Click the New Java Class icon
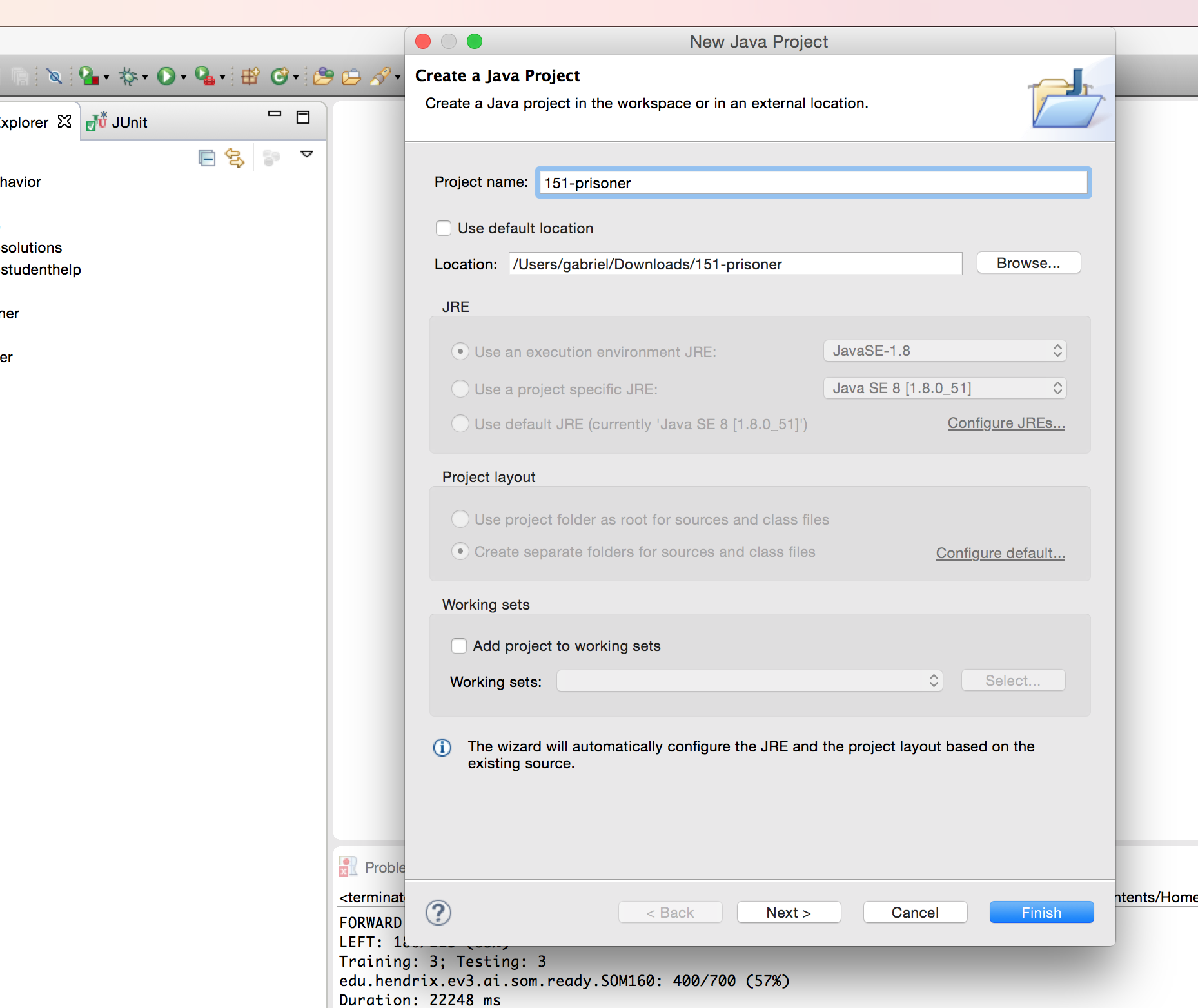 pos(280,77)
